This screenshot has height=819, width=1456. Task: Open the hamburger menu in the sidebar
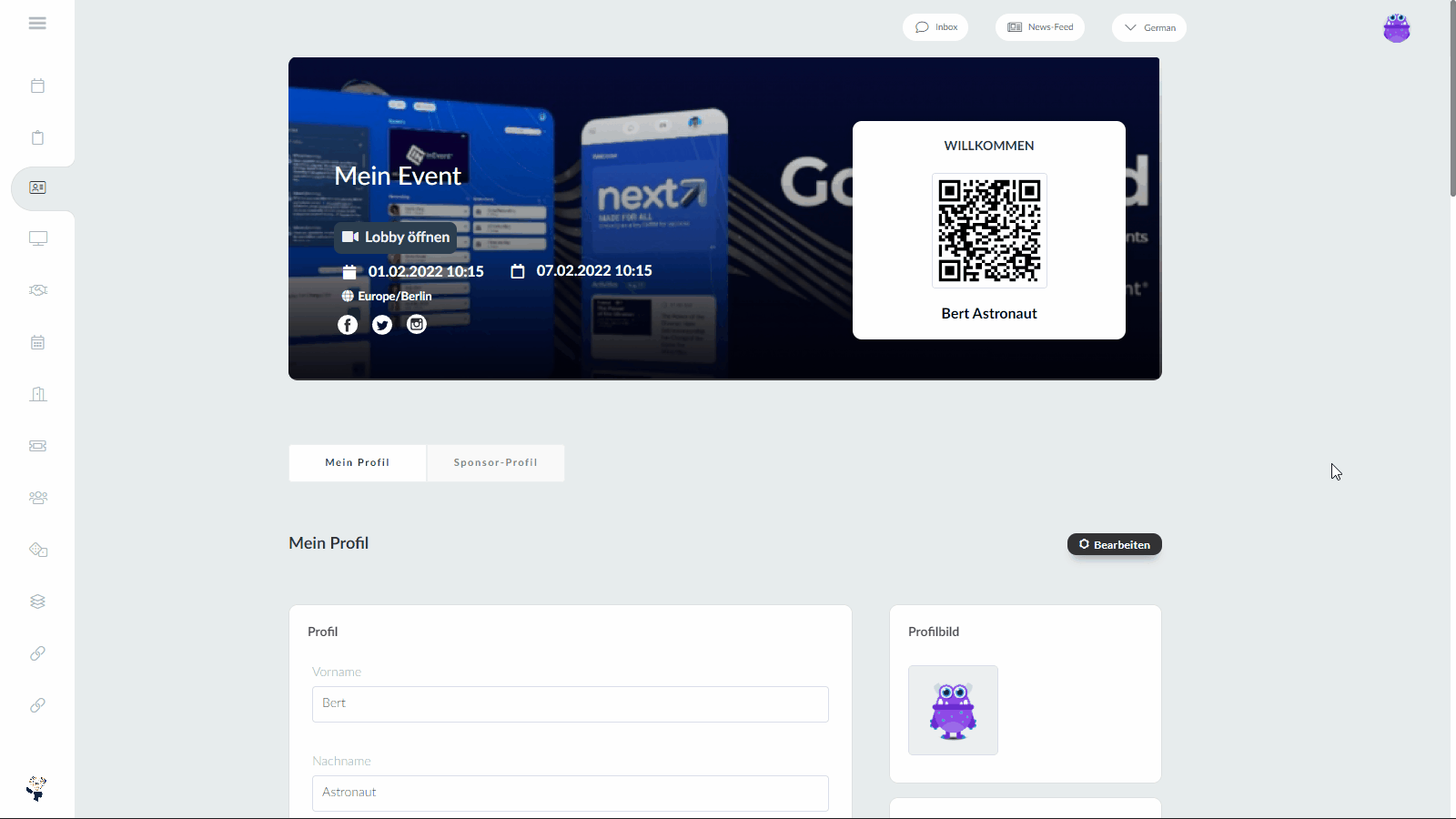(x=37, y=24)
